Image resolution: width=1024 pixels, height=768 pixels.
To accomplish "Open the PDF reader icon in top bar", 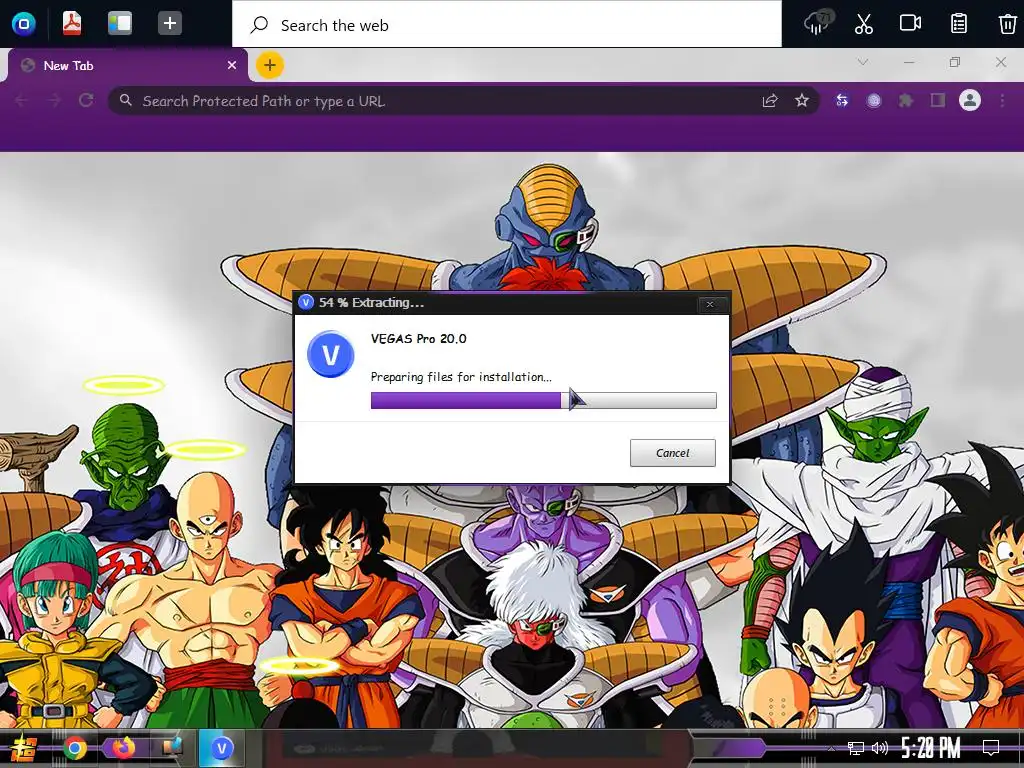I will pos(72,24).
